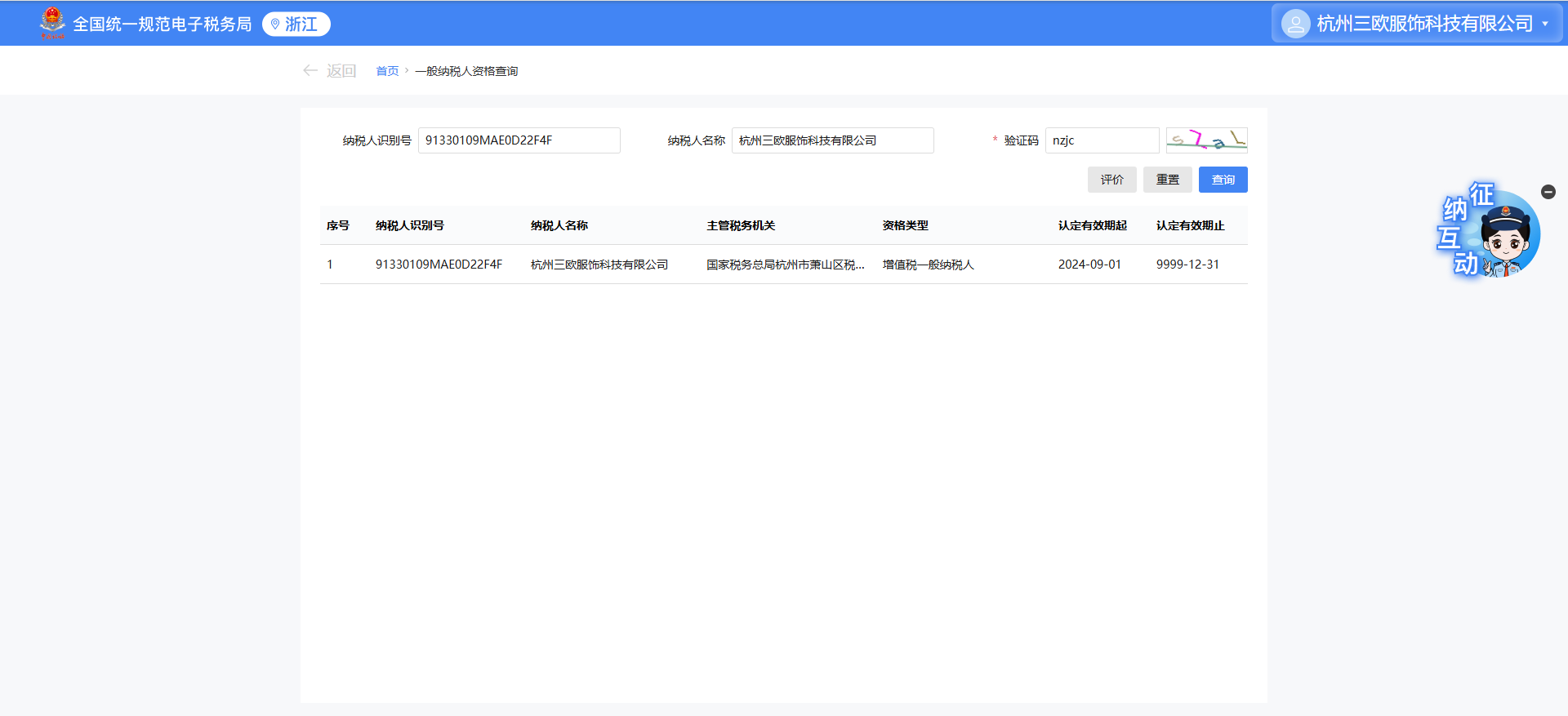Open the 浙江 region selector
Screen dimensions: 1568x716
(x=296, y=24)
